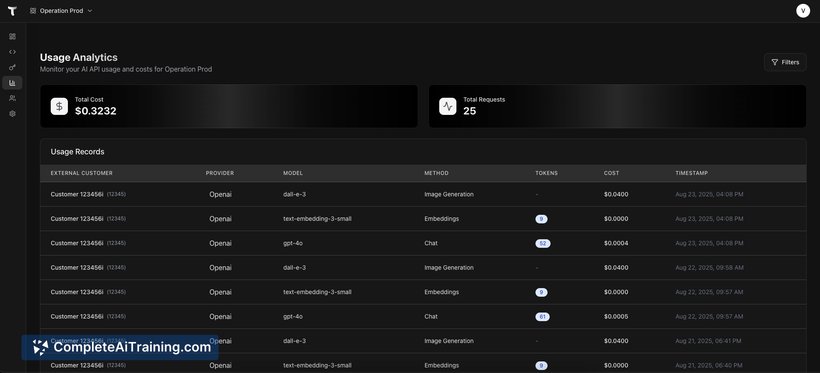Click Chat method in the $0.0004 row

point(431,243)
